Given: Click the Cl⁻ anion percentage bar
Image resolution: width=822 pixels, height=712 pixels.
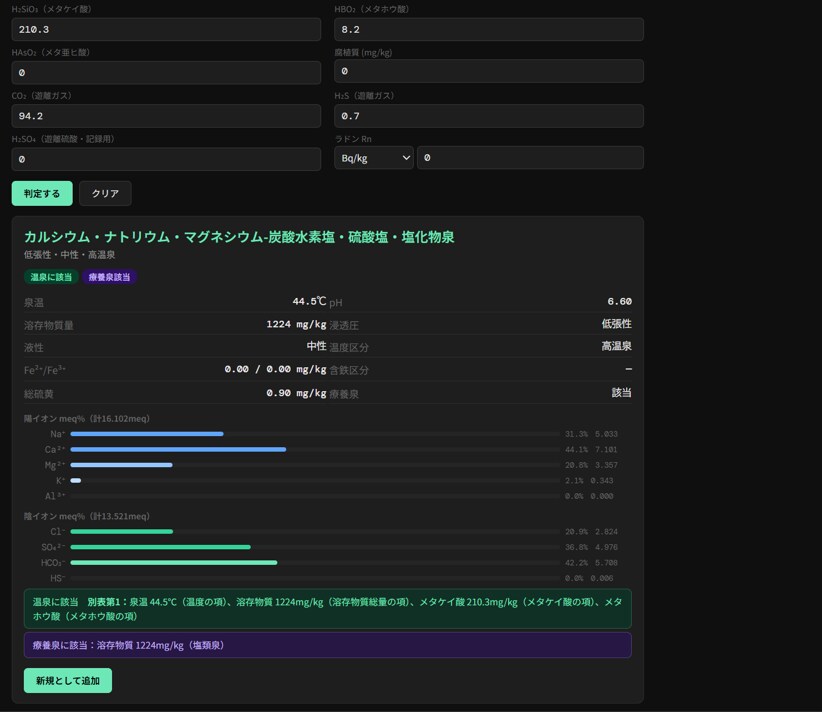Looking at the screenshot, I should coord(315,532).
